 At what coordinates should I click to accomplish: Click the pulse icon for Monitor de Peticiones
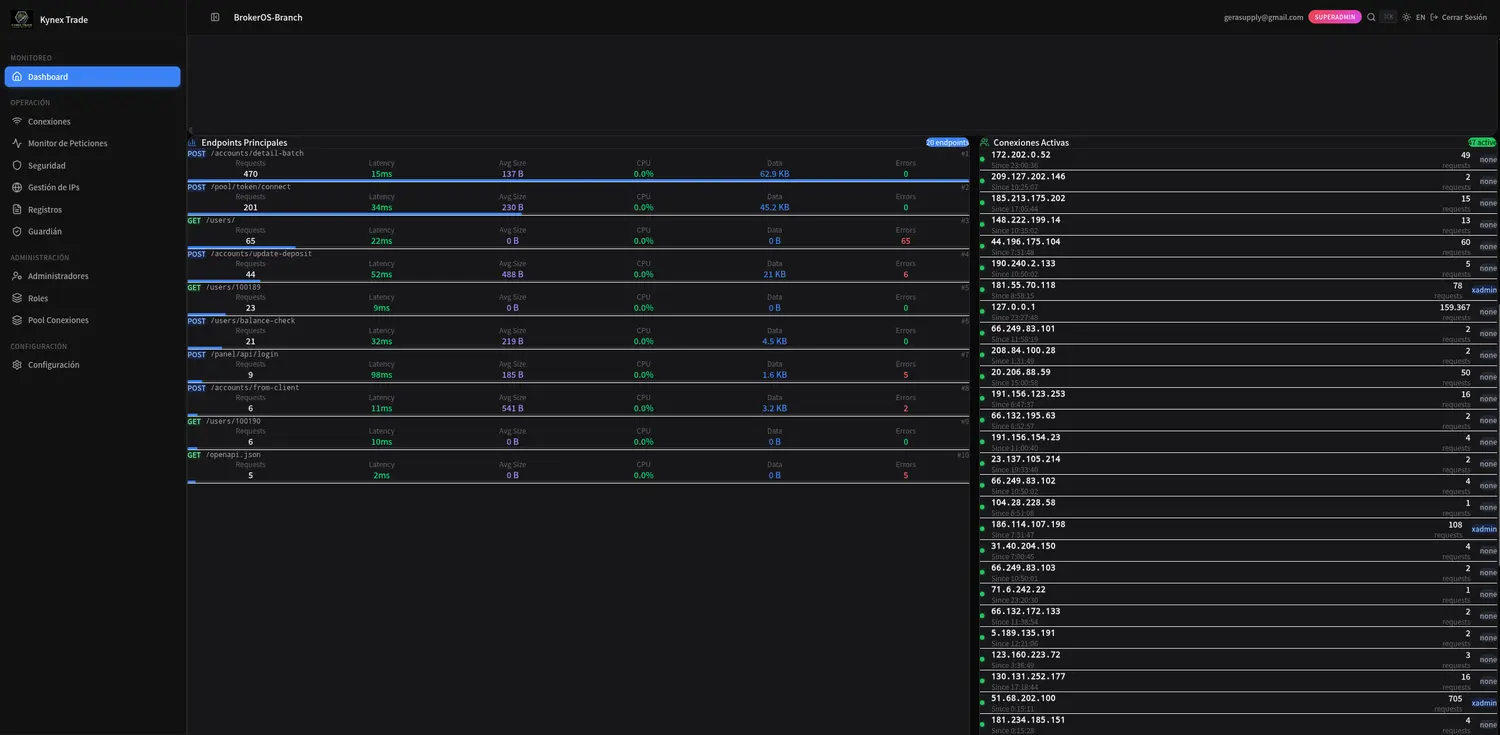pos(17,143)
